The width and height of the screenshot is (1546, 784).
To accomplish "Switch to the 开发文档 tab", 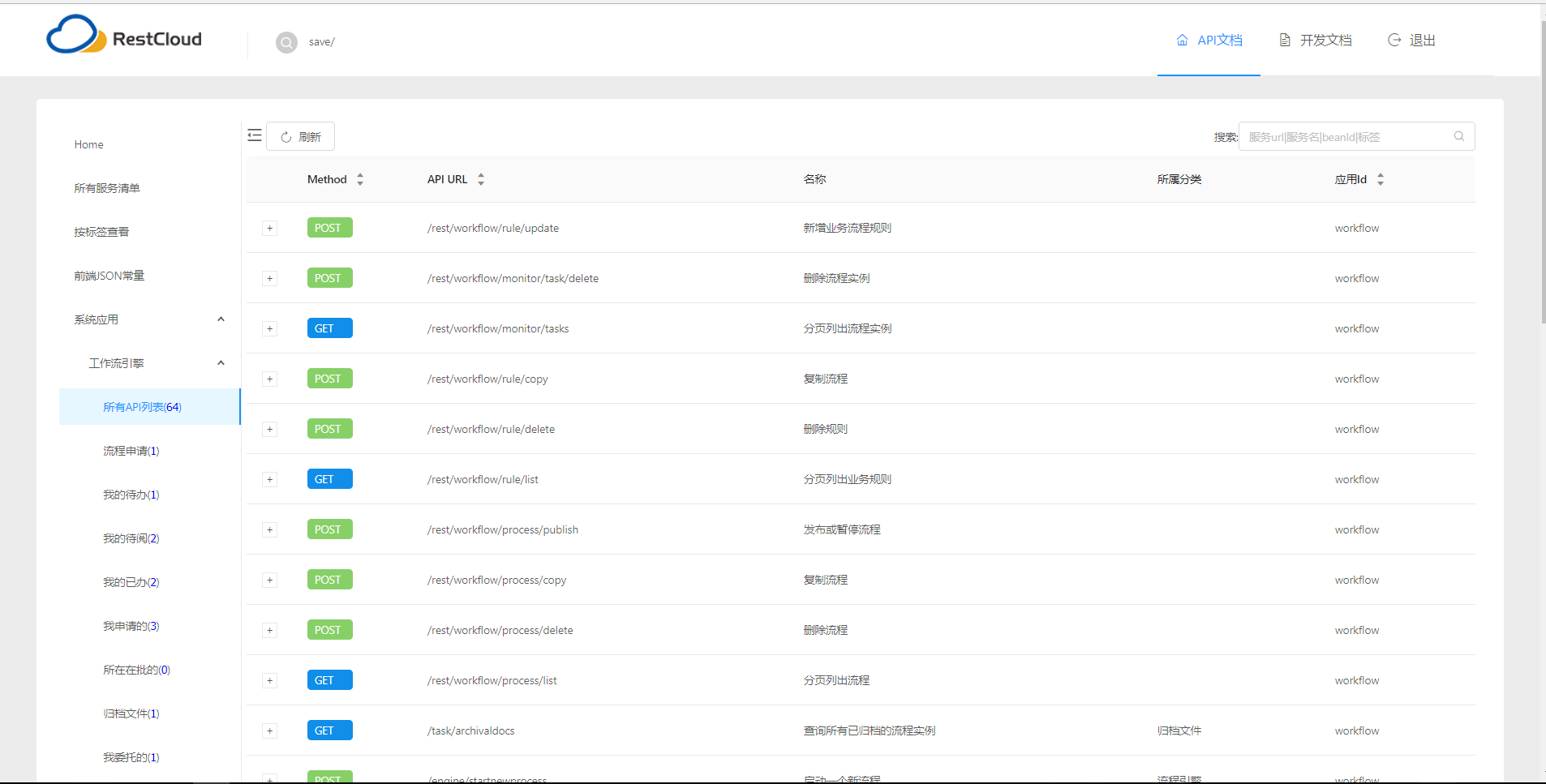I will 1324,40.
